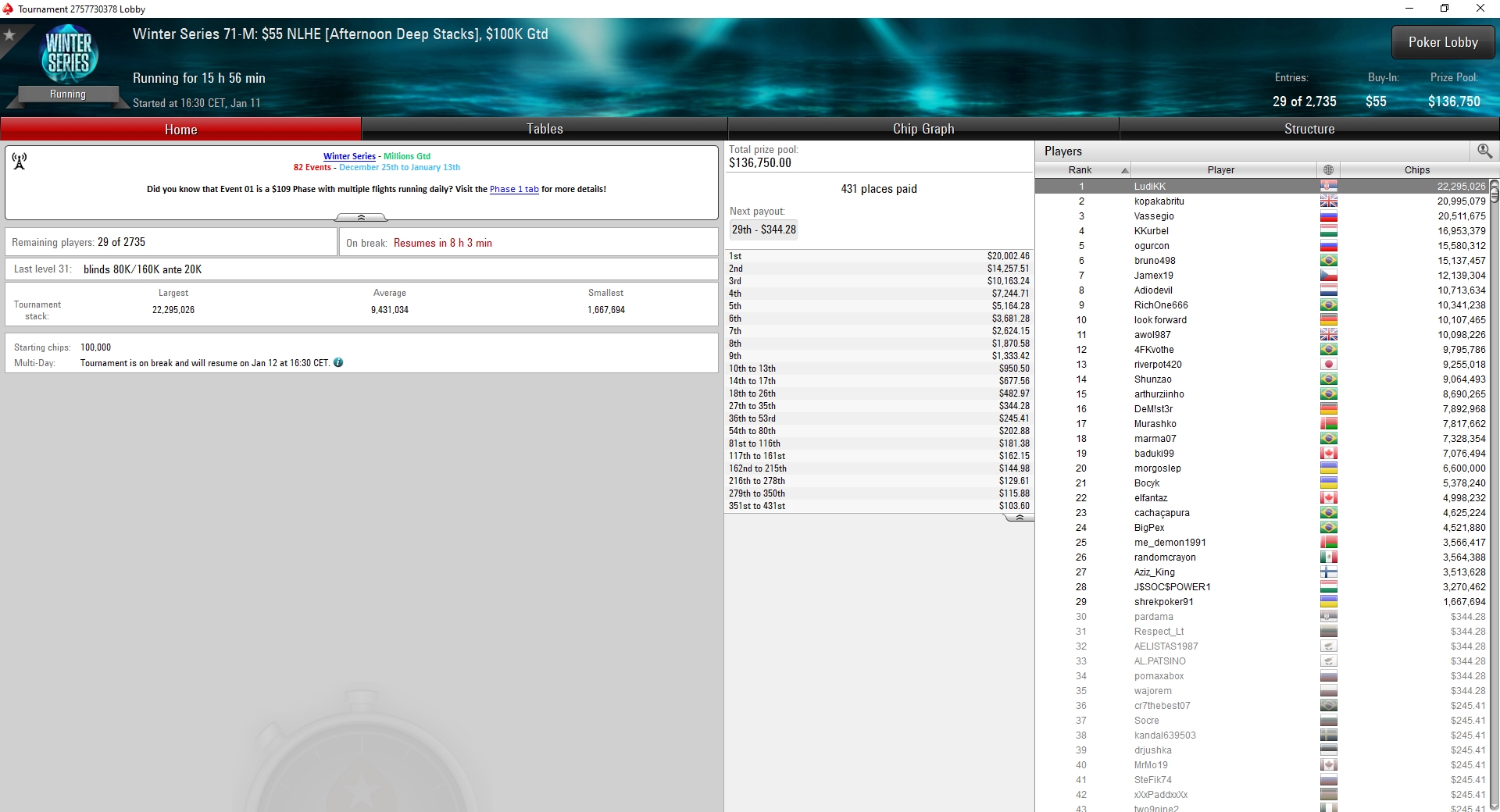Select player elfantaz
1500x812 pixels.
tap(1262, 498)
